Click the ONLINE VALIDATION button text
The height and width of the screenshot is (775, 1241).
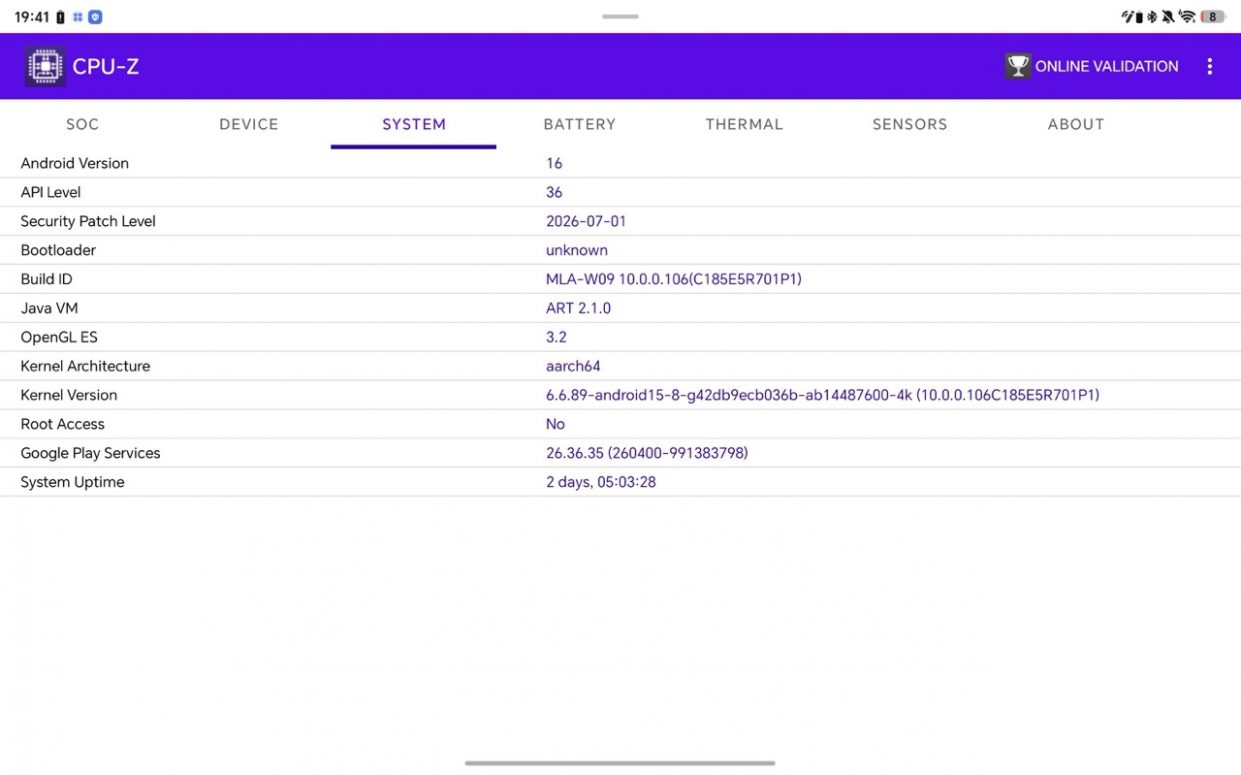pyautogui.click(x=1107, y=66)
